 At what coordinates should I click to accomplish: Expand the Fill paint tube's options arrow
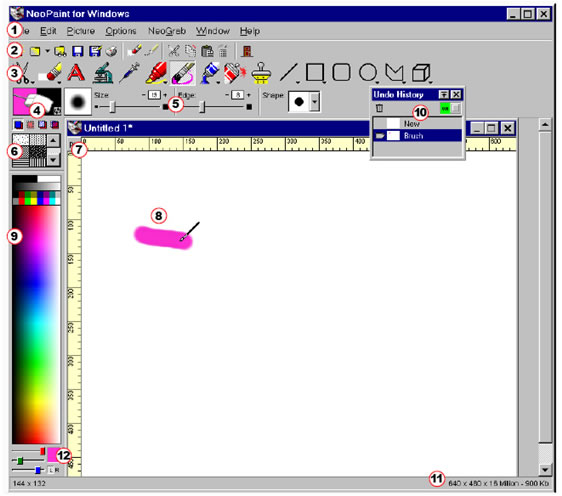pos(218,83)
